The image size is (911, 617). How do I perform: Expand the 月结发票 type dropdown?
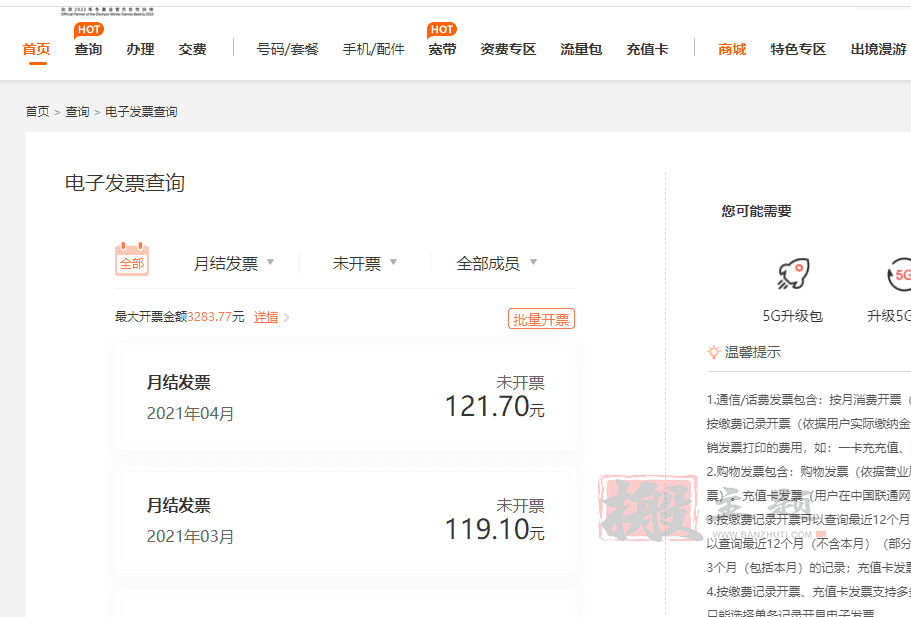(233, 264)
